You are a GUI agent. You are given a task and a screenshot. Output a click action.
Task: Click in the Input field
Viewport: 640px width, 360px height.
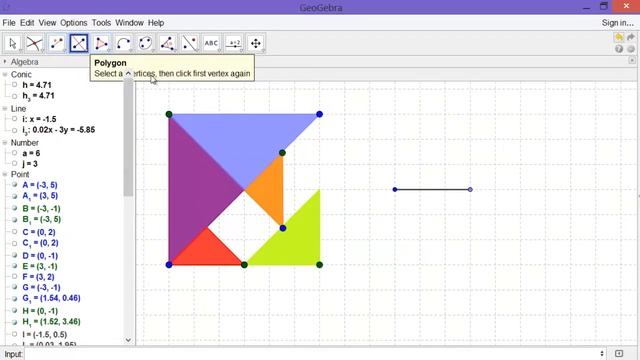click(x=310, y=353)
